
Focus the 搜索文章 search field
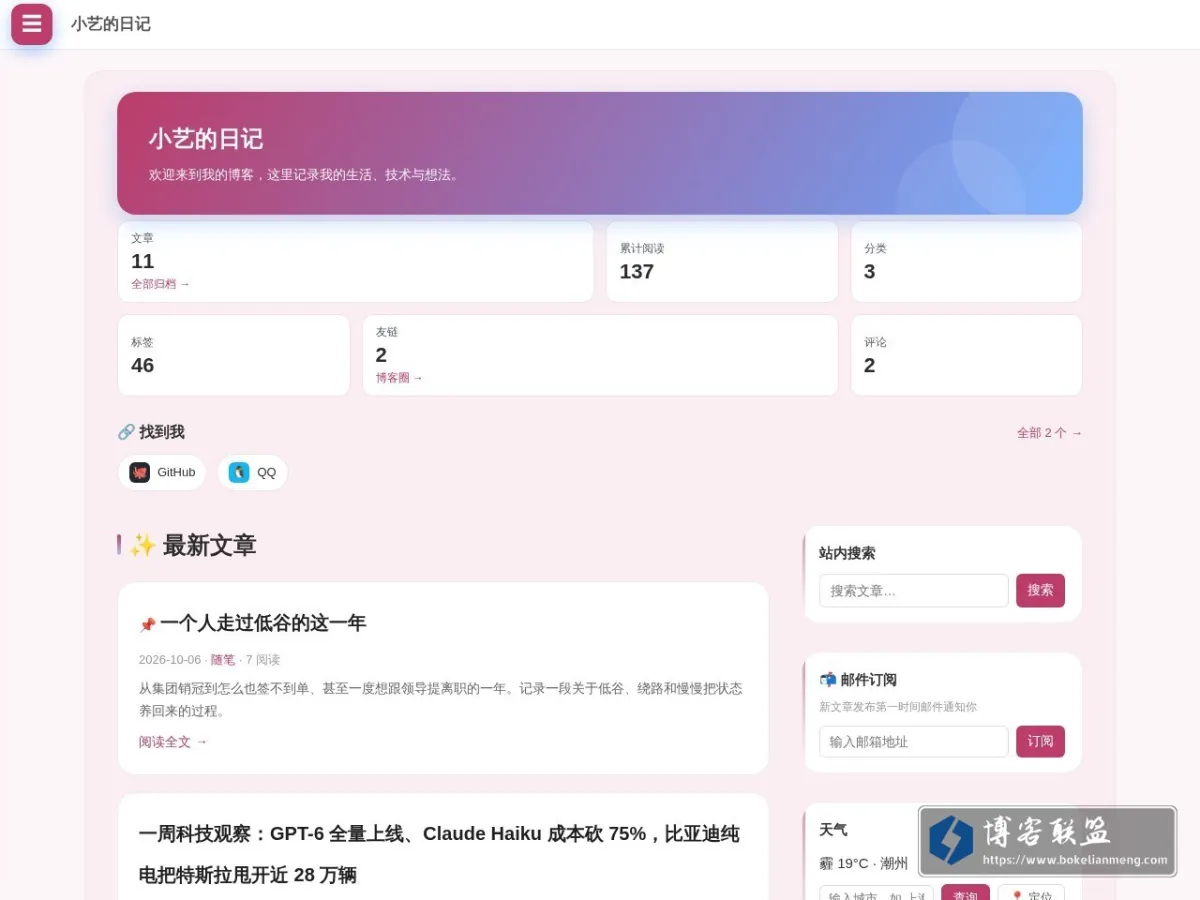(x=914, y=590)
